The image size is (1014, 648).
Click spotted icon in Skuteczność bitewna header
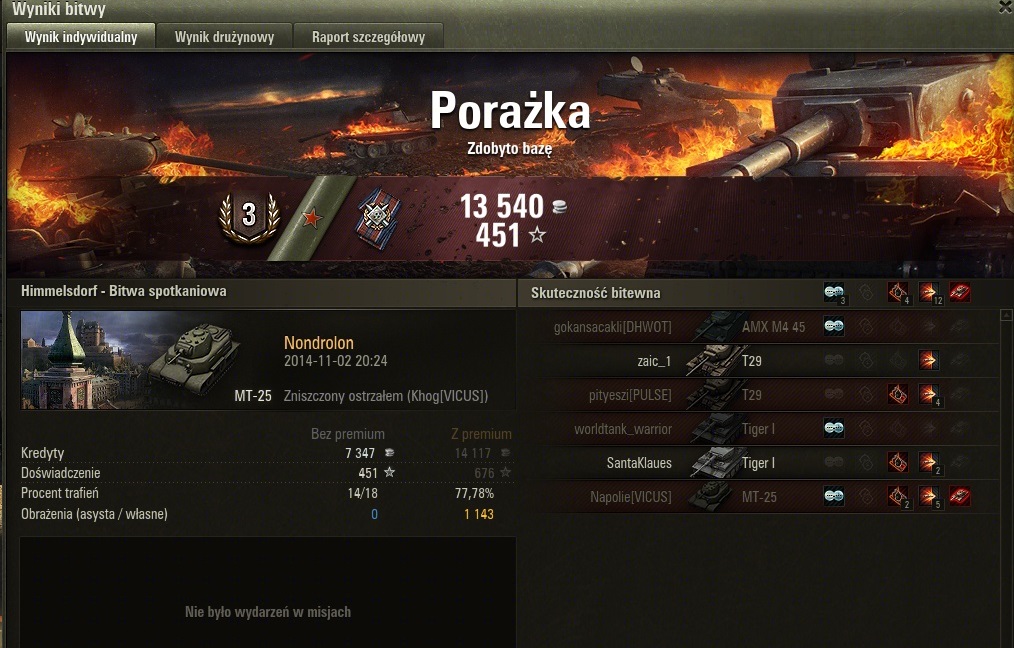point(834,293)
